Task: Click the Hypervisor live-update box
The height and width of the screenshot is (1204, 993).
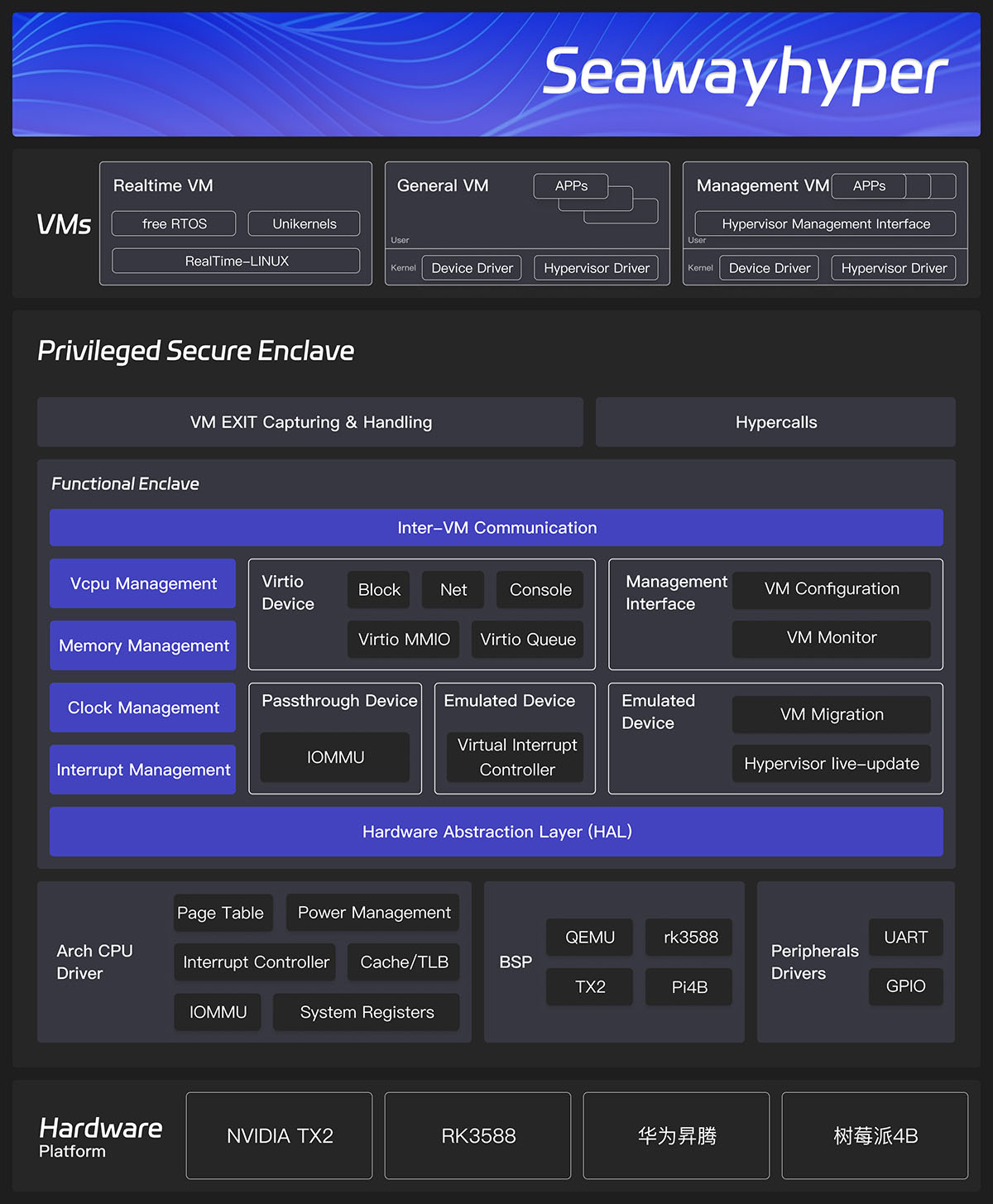Action: click(x=832, y=764)
